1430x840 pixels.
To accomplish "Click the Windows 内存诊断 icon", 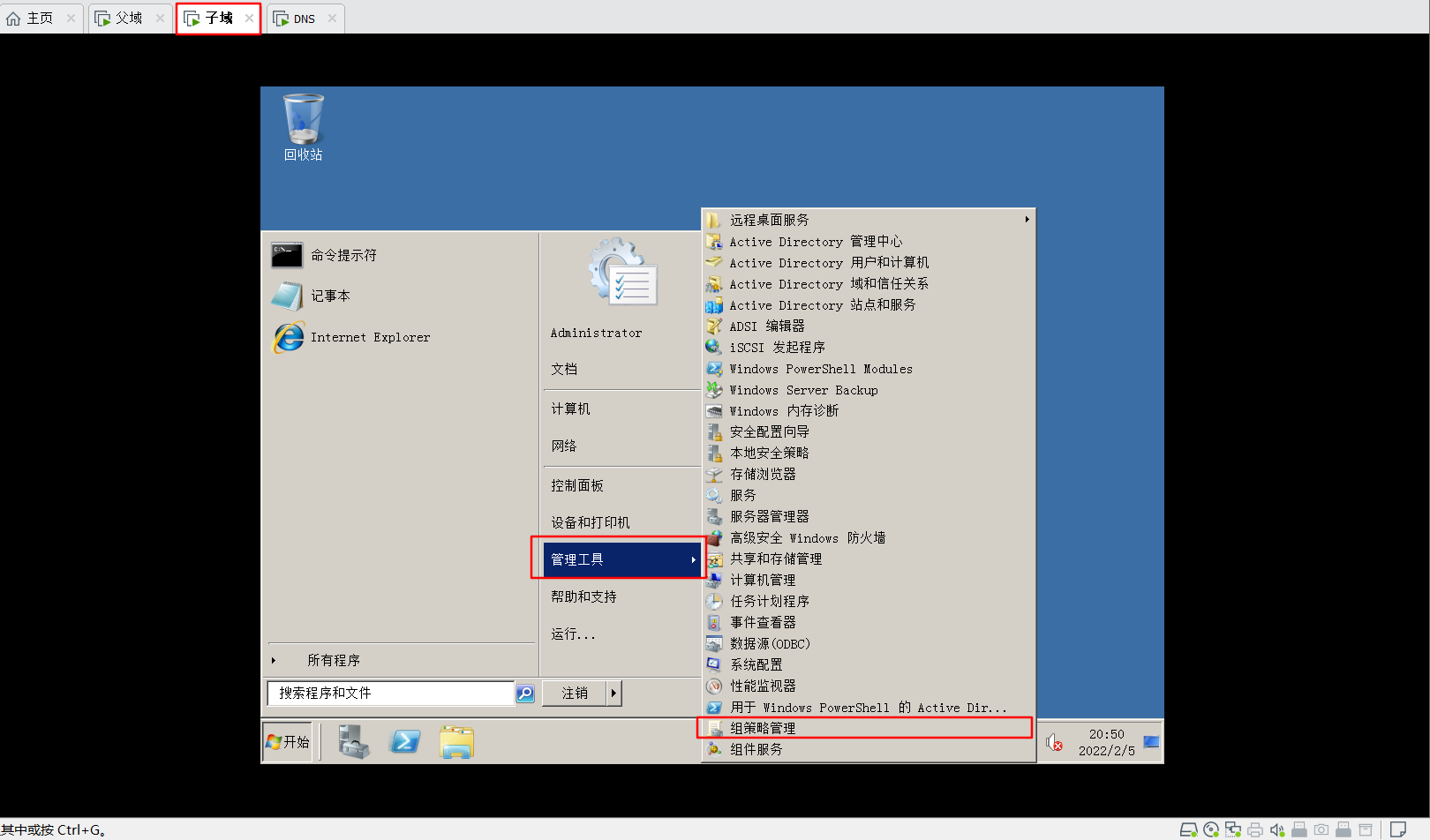I will coord(714,411).
